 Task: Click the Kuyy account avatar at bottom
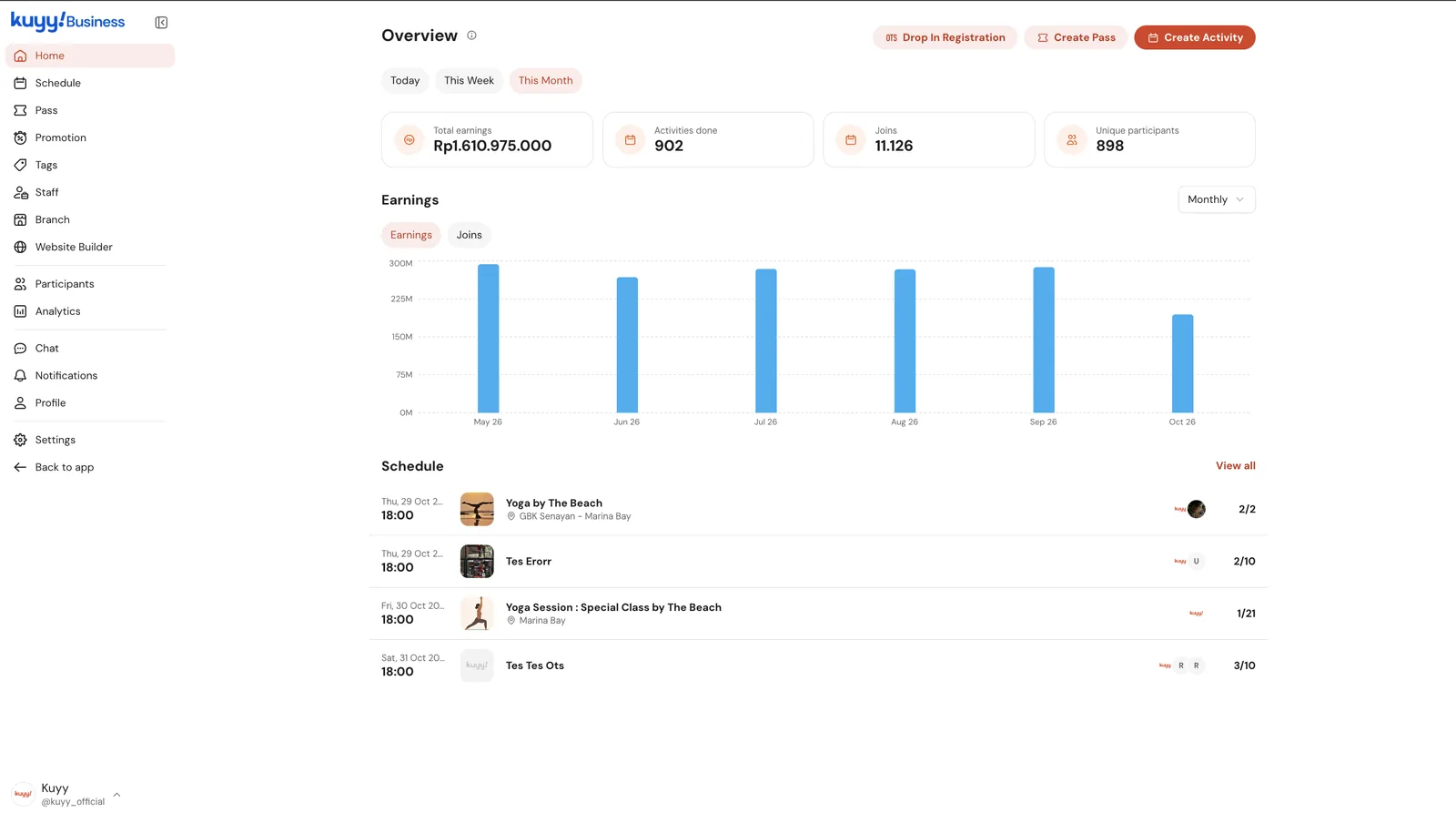tap(23, 794)
